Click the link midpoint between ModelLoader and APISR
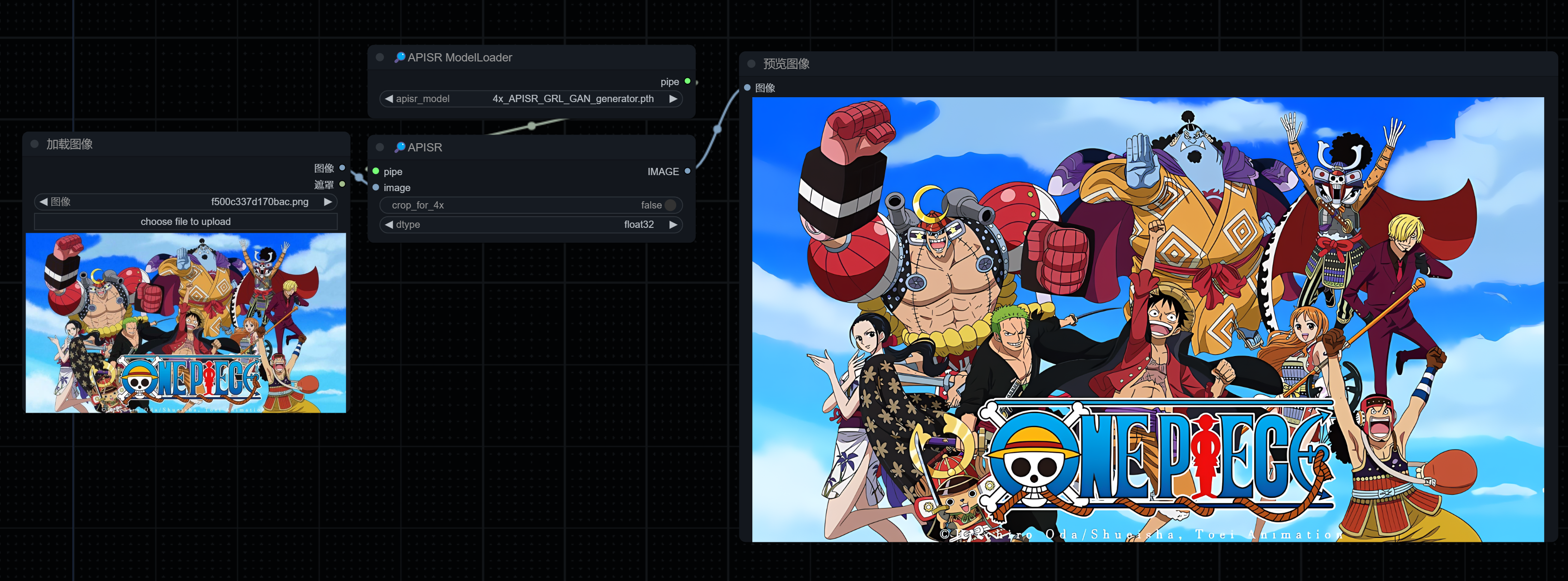 [x=532, y=126]
